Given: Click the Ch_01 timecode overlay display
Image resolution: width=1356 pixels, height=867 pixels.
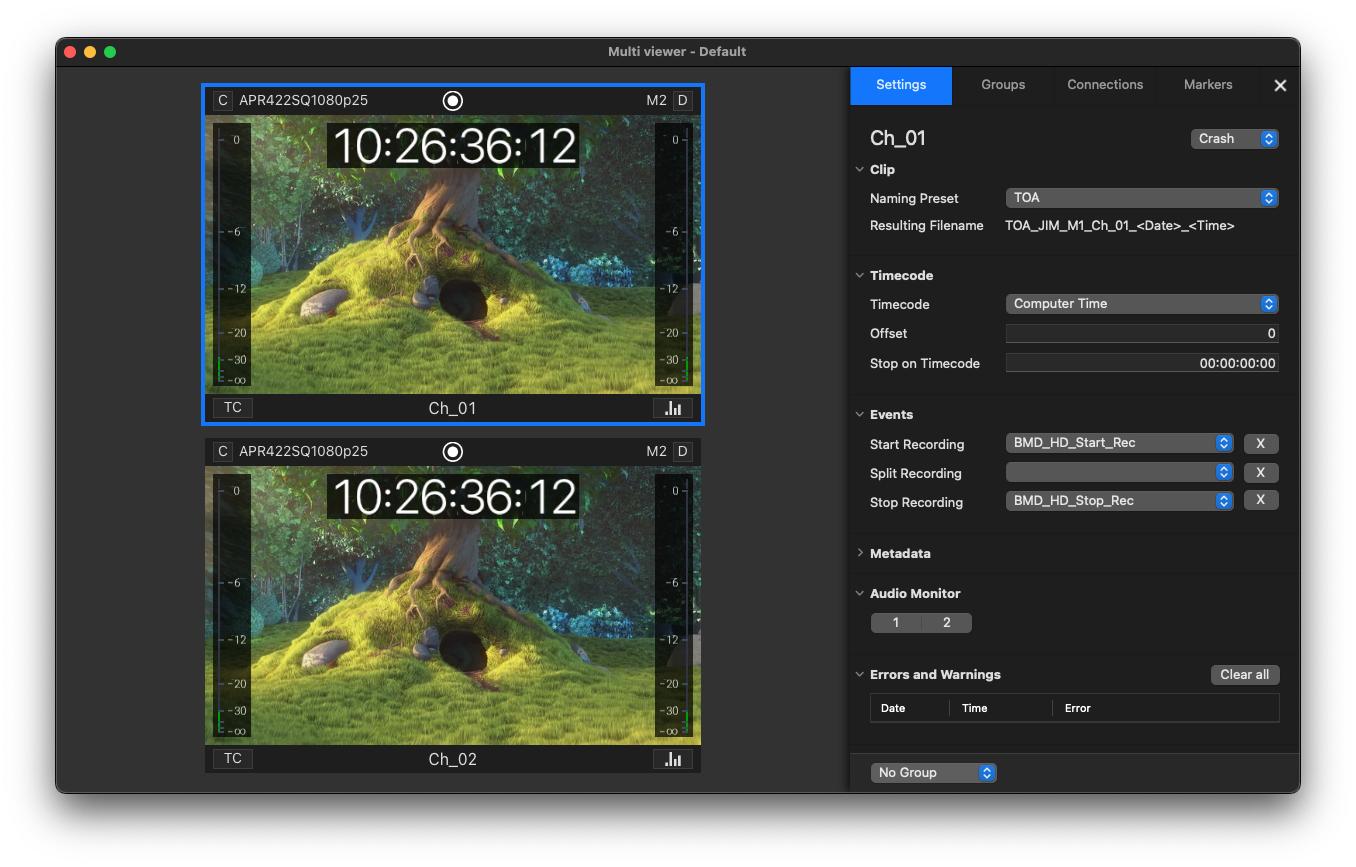Looking at the screenshot, I should tap(453, 146).
